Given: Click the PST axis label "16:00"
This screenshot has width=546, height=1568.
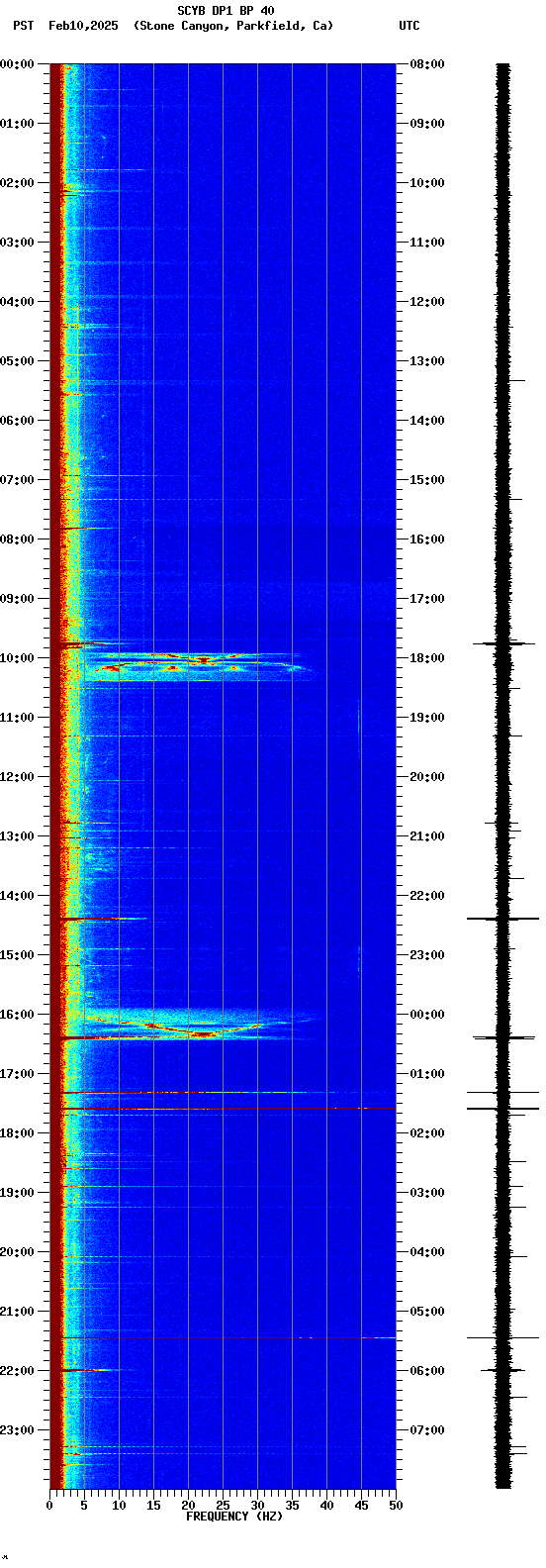Looking at the screenshot, I should pos(18,1015).
